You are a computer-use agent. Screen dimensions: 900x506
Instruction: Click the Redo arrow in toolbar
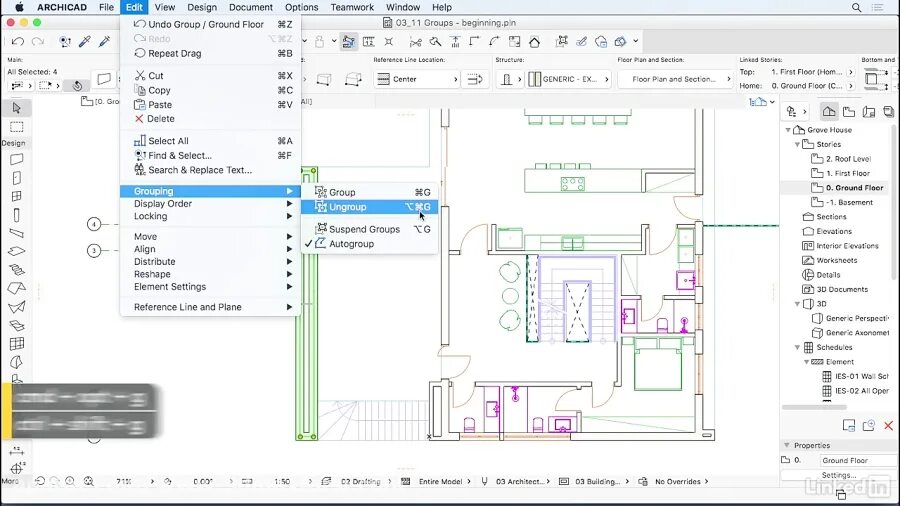coord(38,41)
